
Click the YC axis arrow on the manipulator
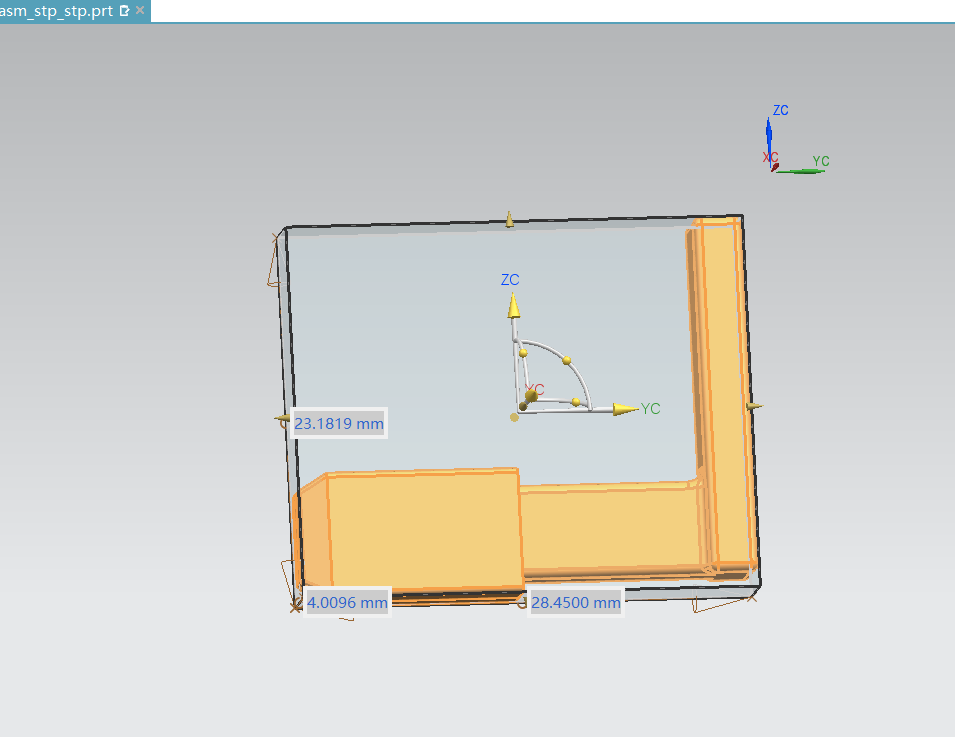(x=626, y=409)
